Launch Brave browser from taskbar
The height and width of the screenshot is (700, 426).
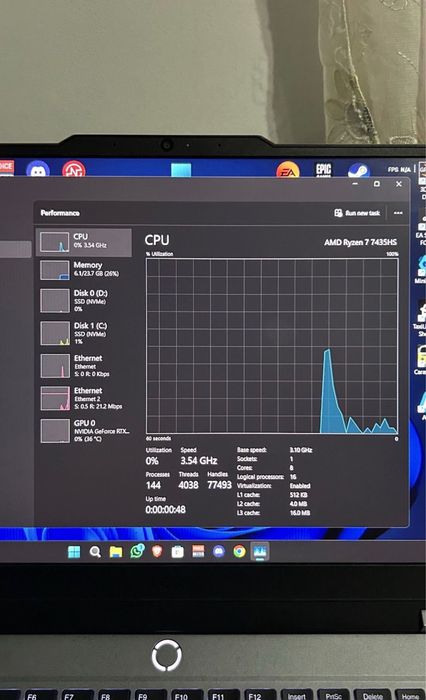click(157, 552)
